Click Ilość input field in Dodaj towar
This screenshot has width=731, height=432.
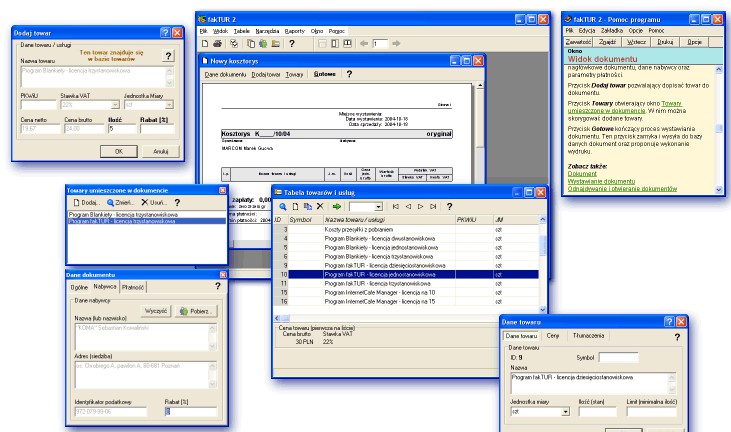[x=122, y=129]
